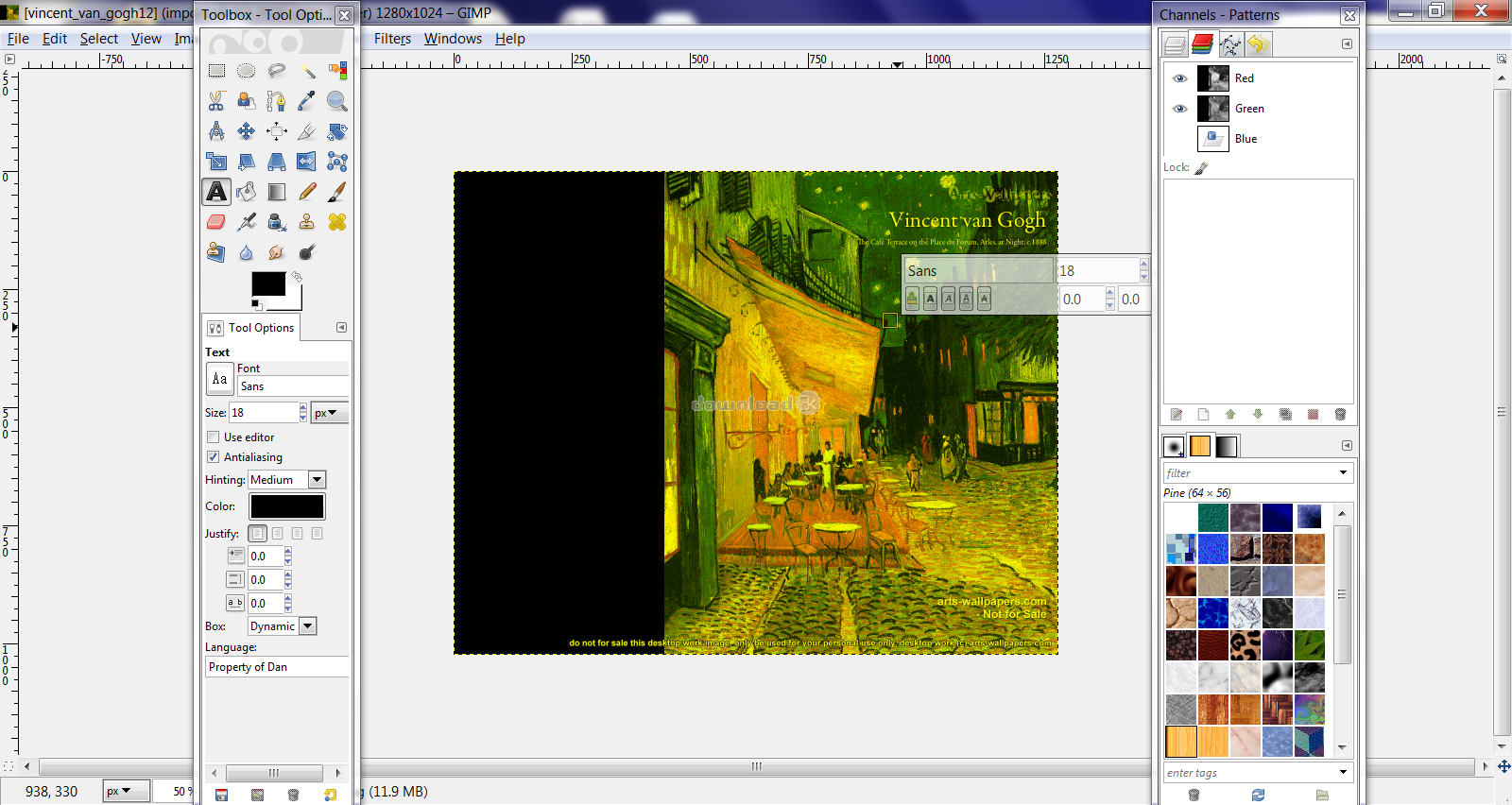Open the Select menu
This screenshot has width=1512, height=805.
[x=99, y=39]
